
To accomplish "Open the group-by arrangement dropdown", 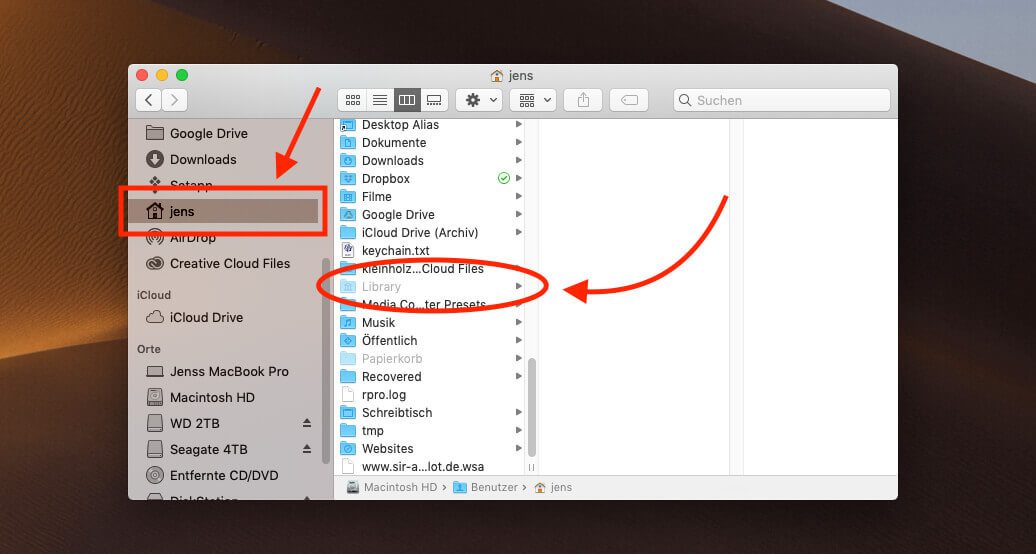I will [533, 100].
